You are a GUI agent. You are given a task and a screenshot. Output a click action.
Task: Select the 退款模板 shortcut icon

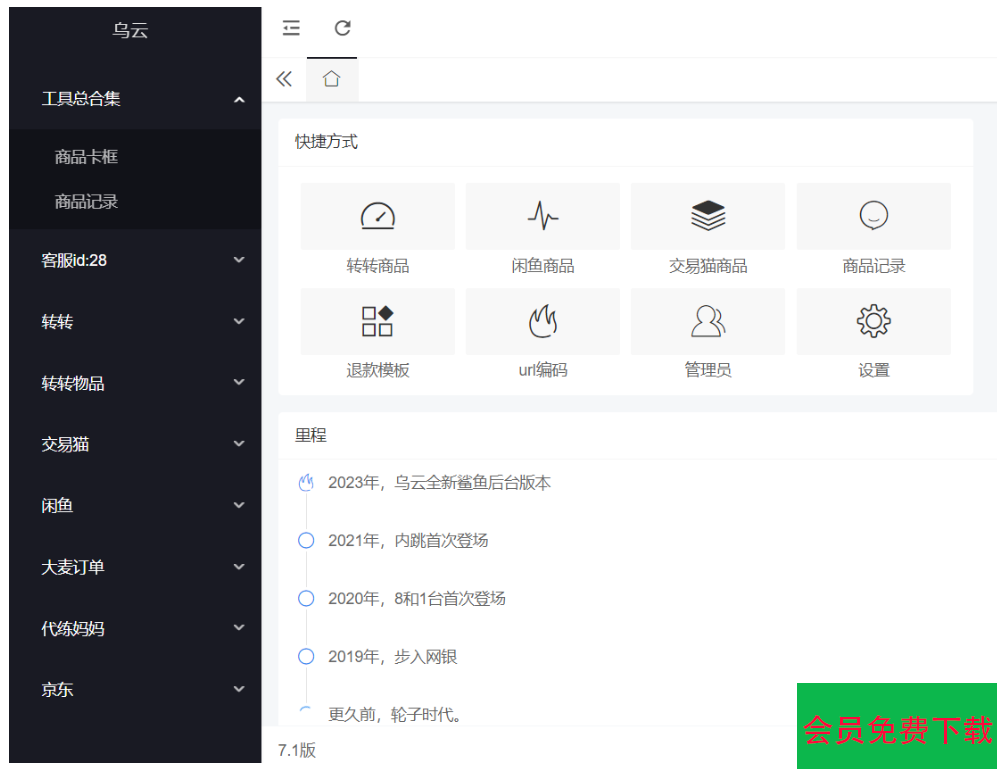377,321
